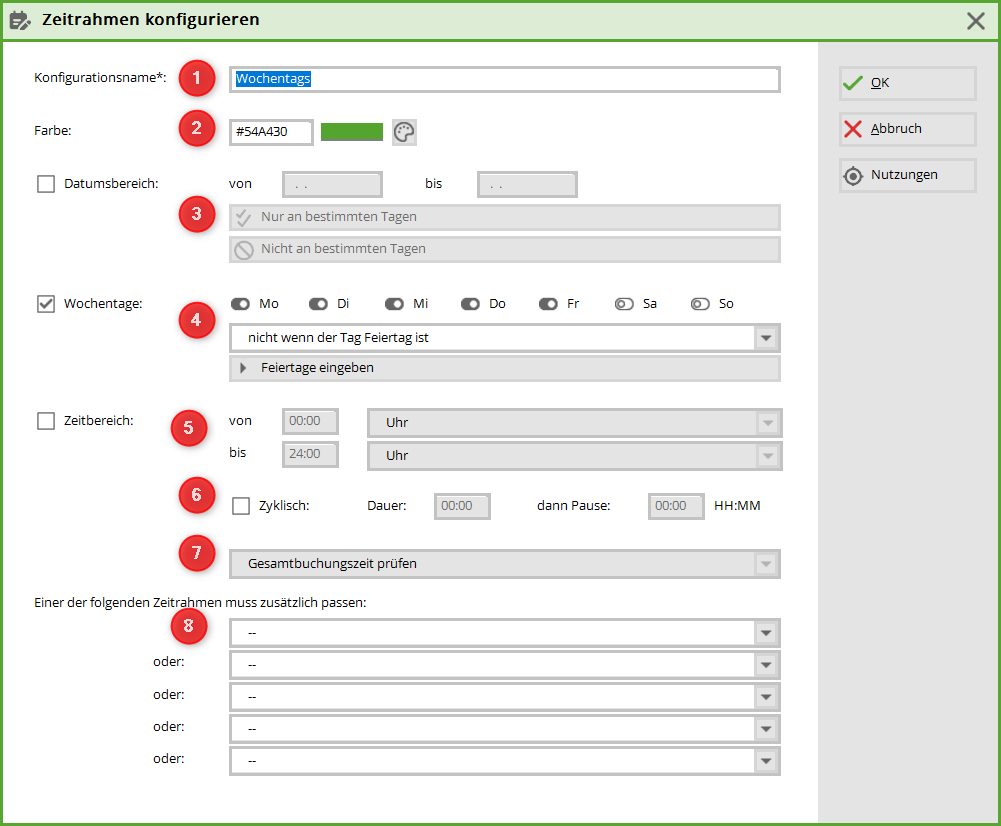Click the red X Abbruch icon
Image resolution: width=1001 pixels, height=826 pixels.
852,129
